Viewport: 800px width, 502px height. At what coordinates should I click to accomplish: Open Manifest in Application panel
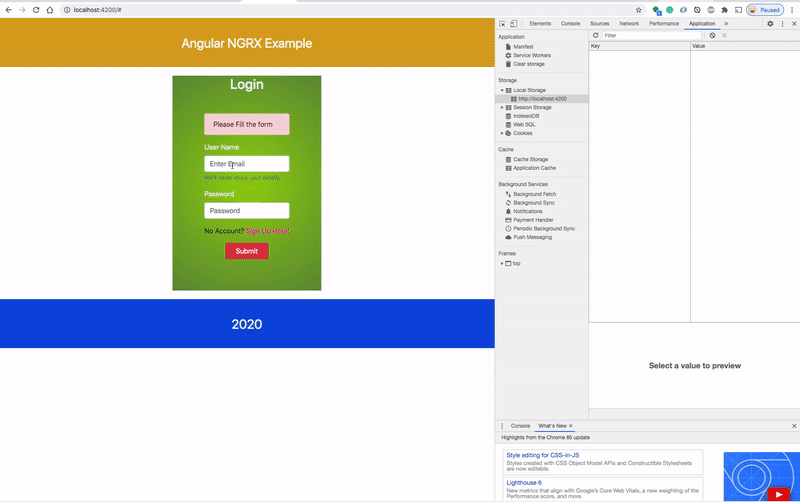pyautogui.click(x=523, y=46)
